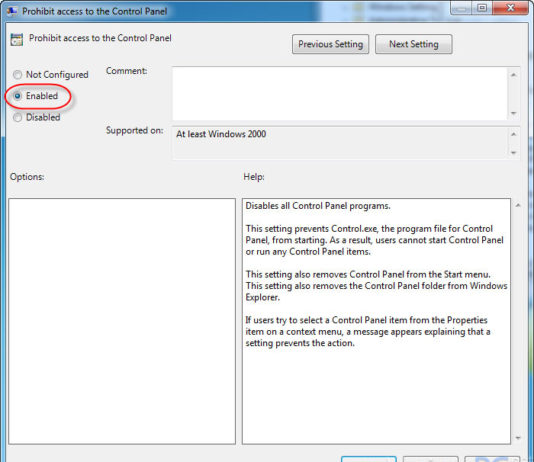The image size is (534, 462).
Task: Click the policy setting icon beside the title
Action: [16, 39]
